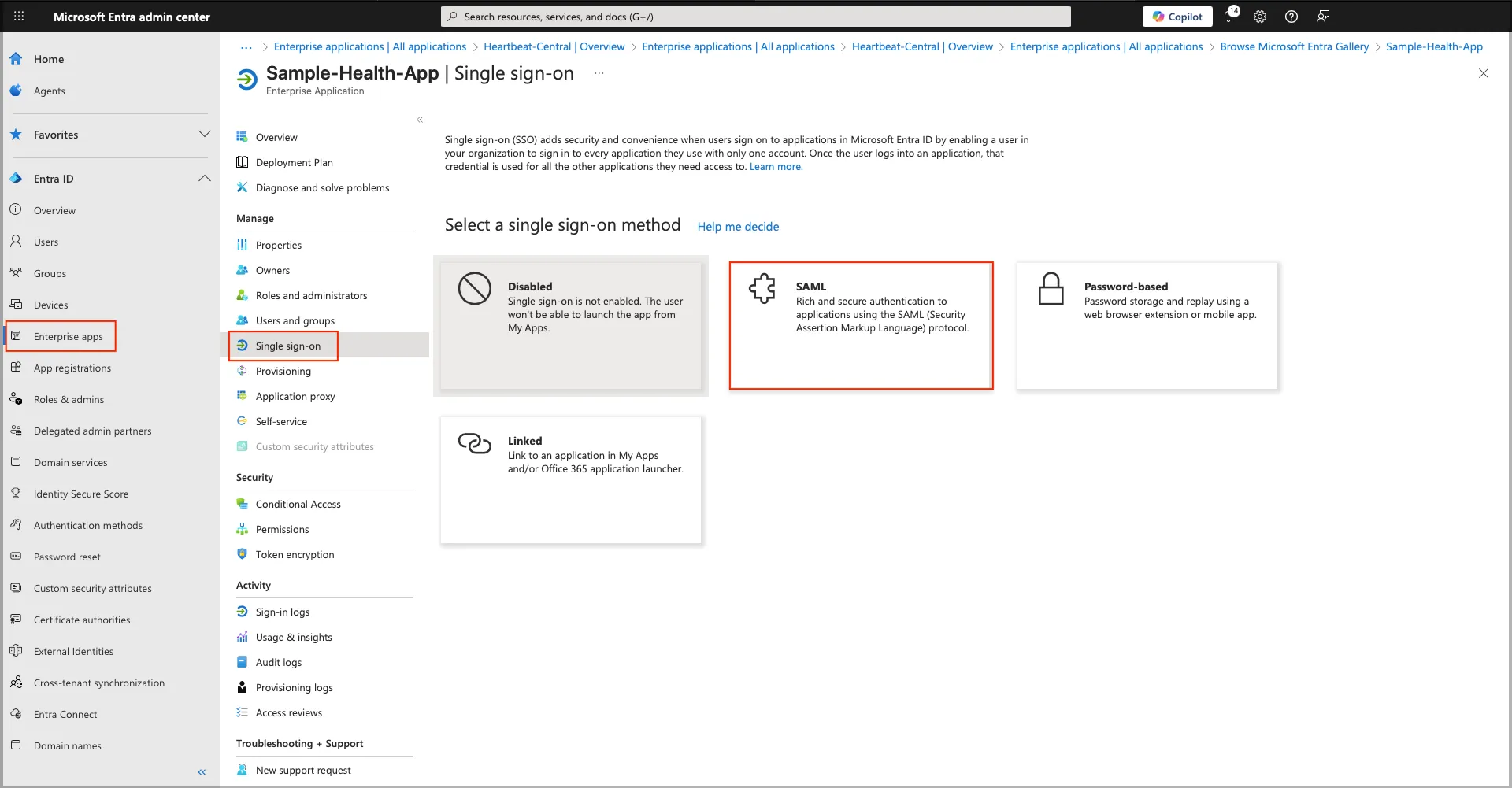1512x788 pixels.
Task: Go to Provisioning menu item
Action: (x=283, y=371)
